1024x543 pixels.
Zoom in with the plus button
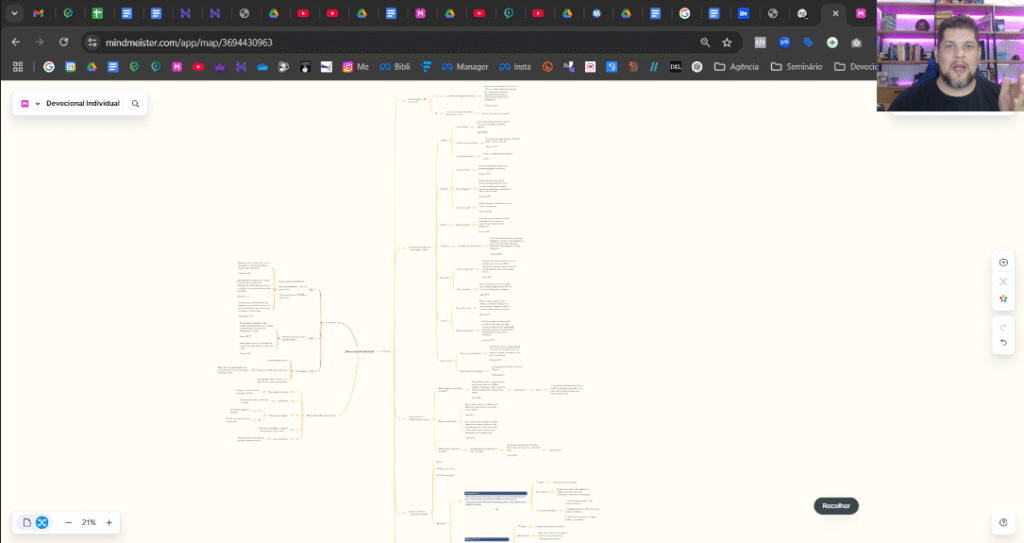[109, 522]
